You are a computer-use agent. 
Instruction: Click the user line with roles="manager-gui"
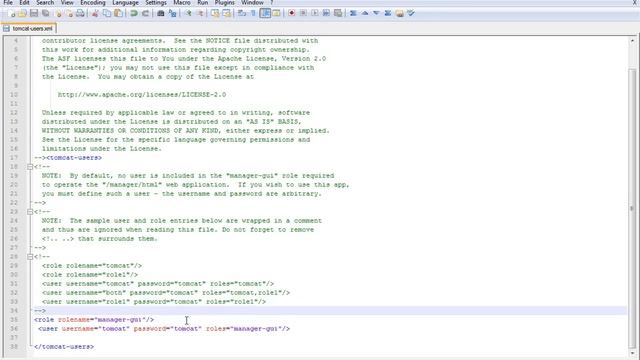point(164,329)
